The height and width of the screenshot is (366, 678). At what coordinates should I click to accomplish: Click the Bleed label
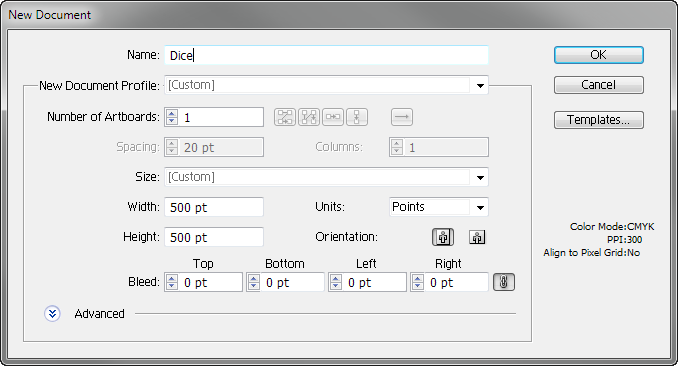(144, 282)
